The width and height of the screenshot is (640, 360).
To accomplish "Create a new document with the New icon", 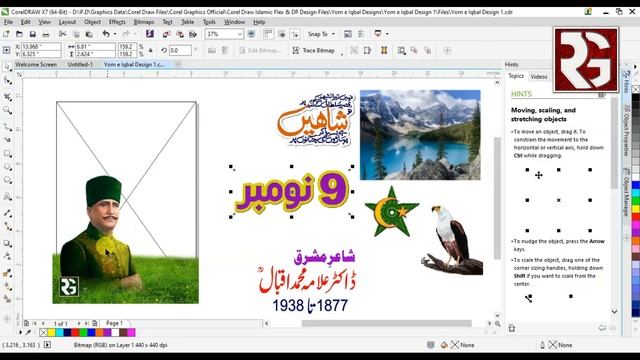I will (x=6, y=34).
